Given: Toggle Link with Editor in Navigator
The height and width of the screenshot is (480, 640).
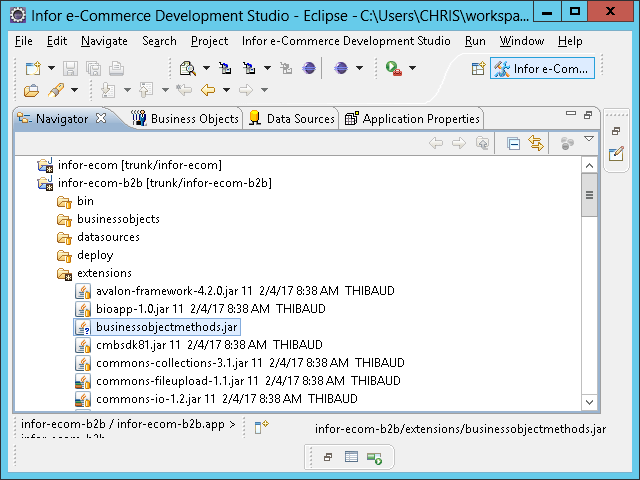Looking at the screenshot, I should tap(536, 144).
